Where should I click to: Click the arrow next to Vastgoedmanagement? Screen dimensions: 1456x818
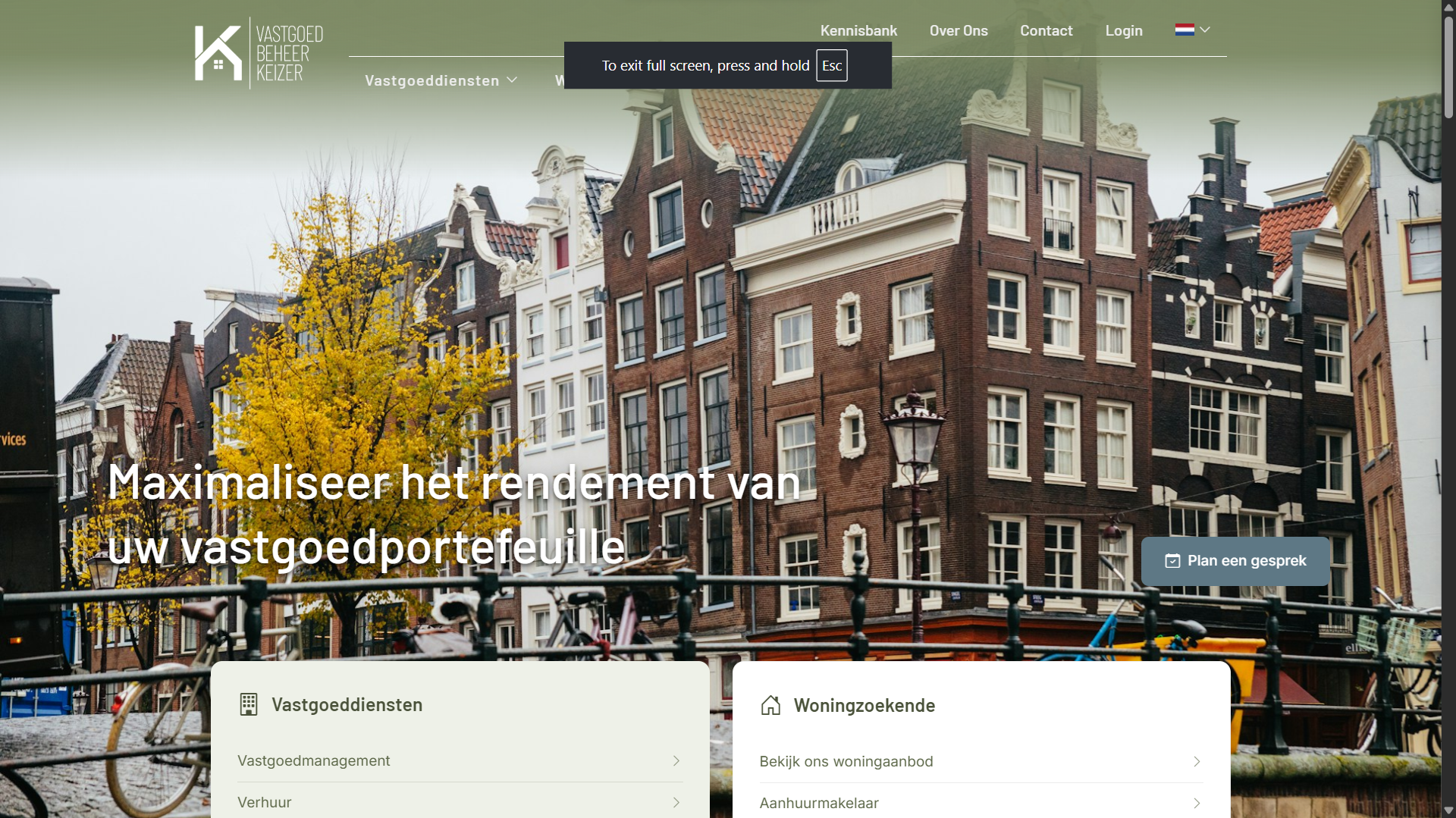coord(676,760)
